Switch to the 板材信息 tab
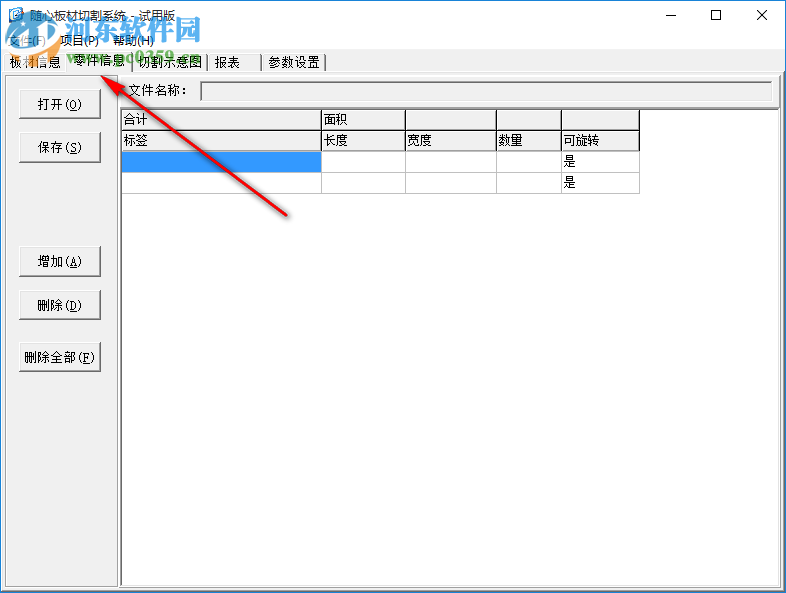This screenshot has height=593, width=786. (x=35, y=63)
